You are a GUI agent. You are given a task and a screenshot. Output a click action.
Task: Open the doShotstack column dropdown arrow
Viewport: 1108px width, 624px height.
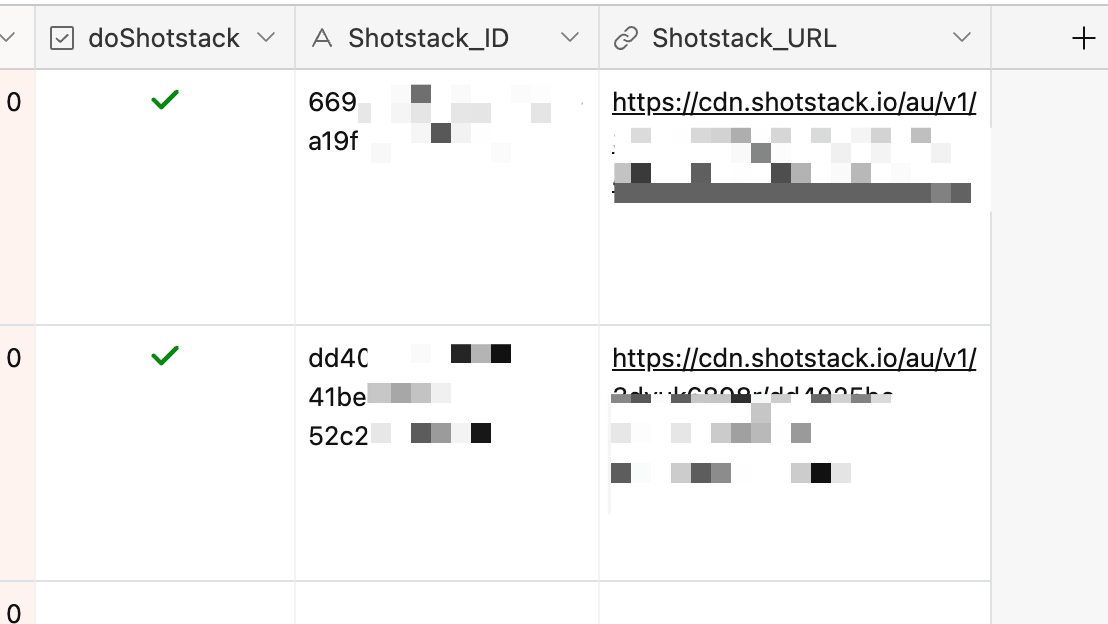pyautogui.click(x=266, y=37)
